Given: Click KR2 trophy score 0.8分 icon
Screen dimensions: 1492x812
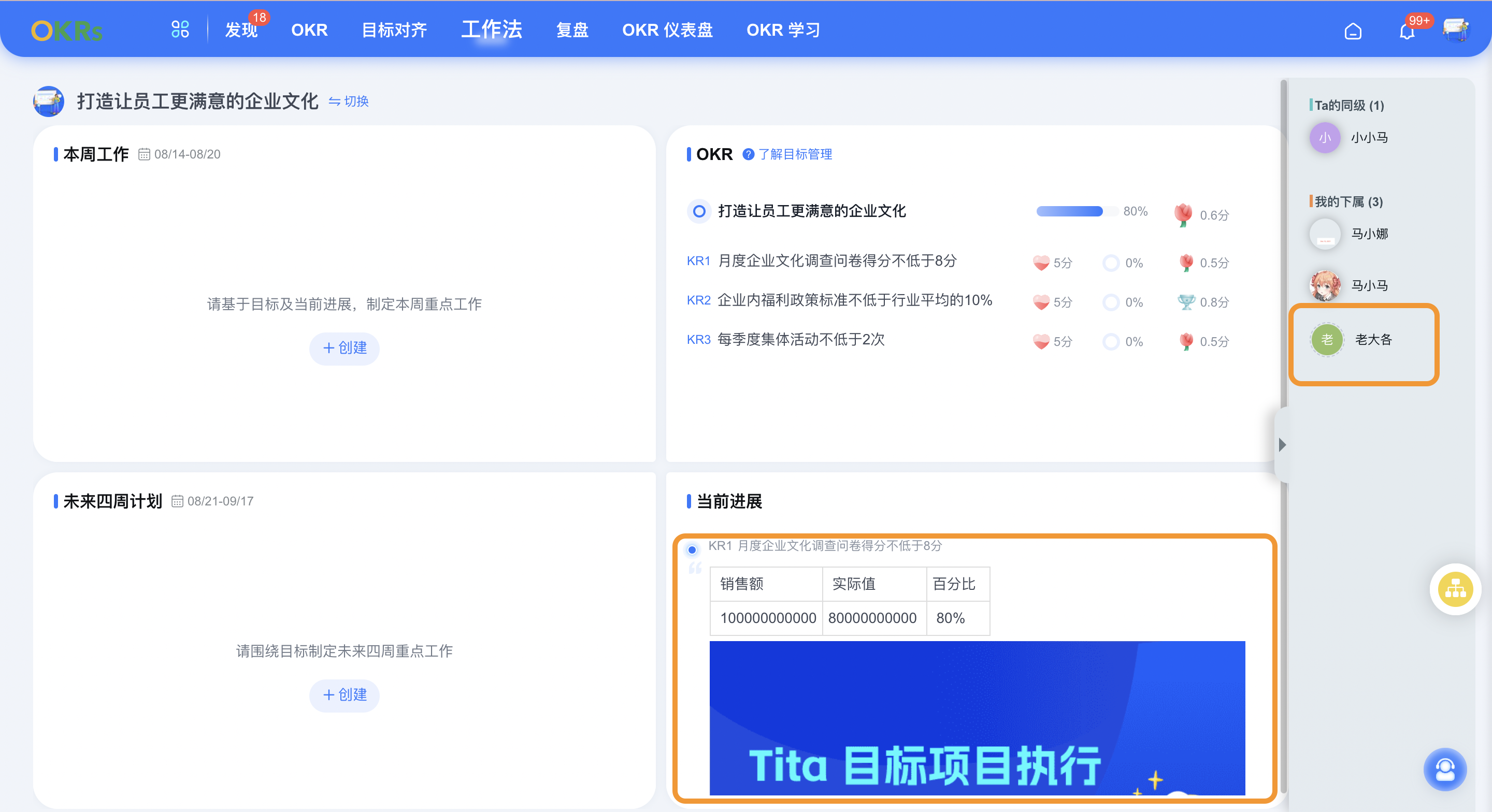Looking at the screenshot, I should click(x=1186, y=302).
